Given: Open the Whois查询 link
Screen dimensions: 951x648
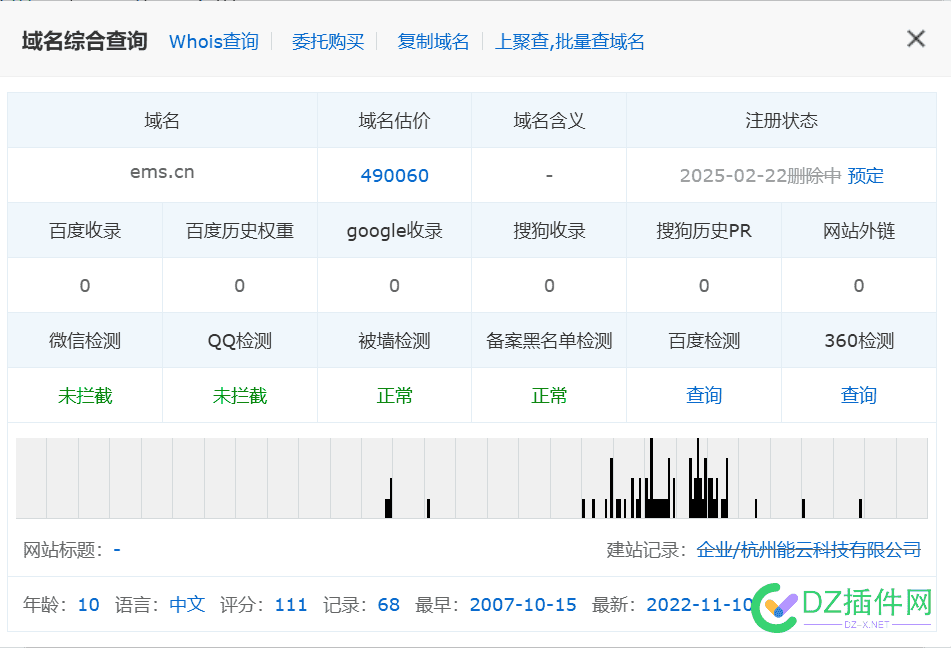Looking at the screenshot, I should (x=214, y=41).
